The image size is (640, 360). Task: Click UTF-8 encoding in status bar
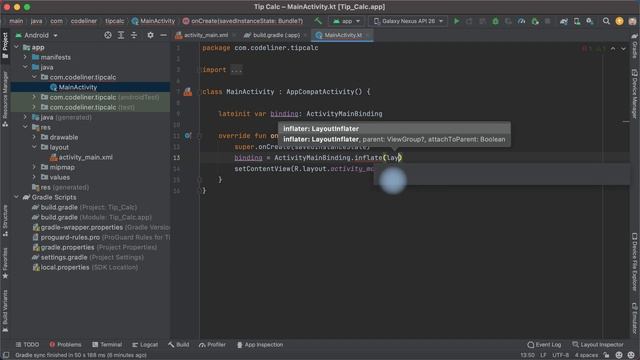[x=560, y=355]
